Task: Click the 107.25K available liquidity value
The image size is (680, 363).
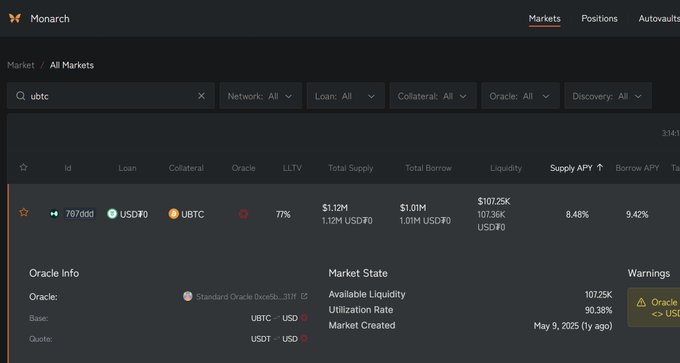Action: pos(598,294)
